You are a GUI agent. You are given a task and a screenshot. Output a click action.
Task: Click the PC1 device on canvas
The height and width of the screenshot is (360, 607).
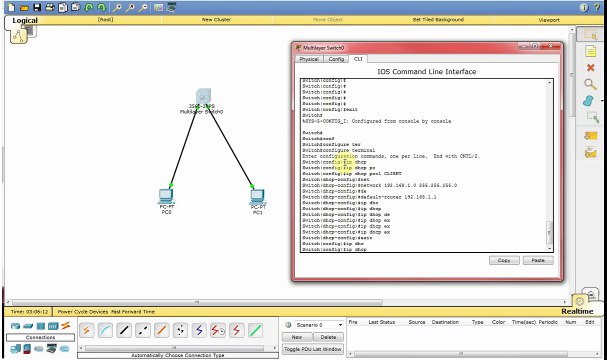[x=257, y=196]
